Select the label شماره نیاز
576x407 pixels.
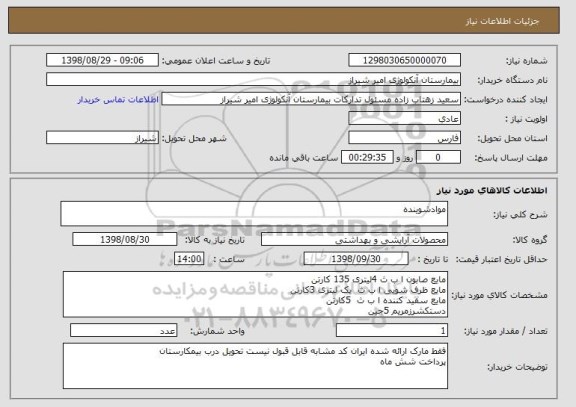(x=526, y=61)
